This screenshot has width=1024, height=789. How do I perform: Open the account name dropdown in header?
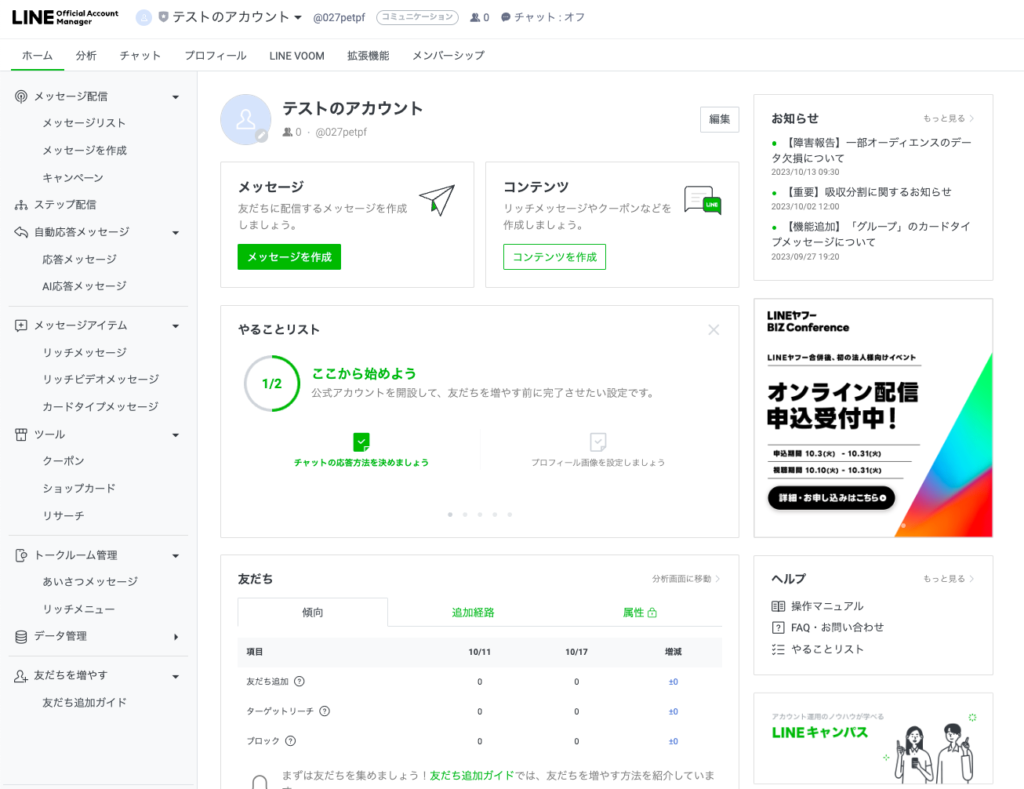tap(298, 18)
